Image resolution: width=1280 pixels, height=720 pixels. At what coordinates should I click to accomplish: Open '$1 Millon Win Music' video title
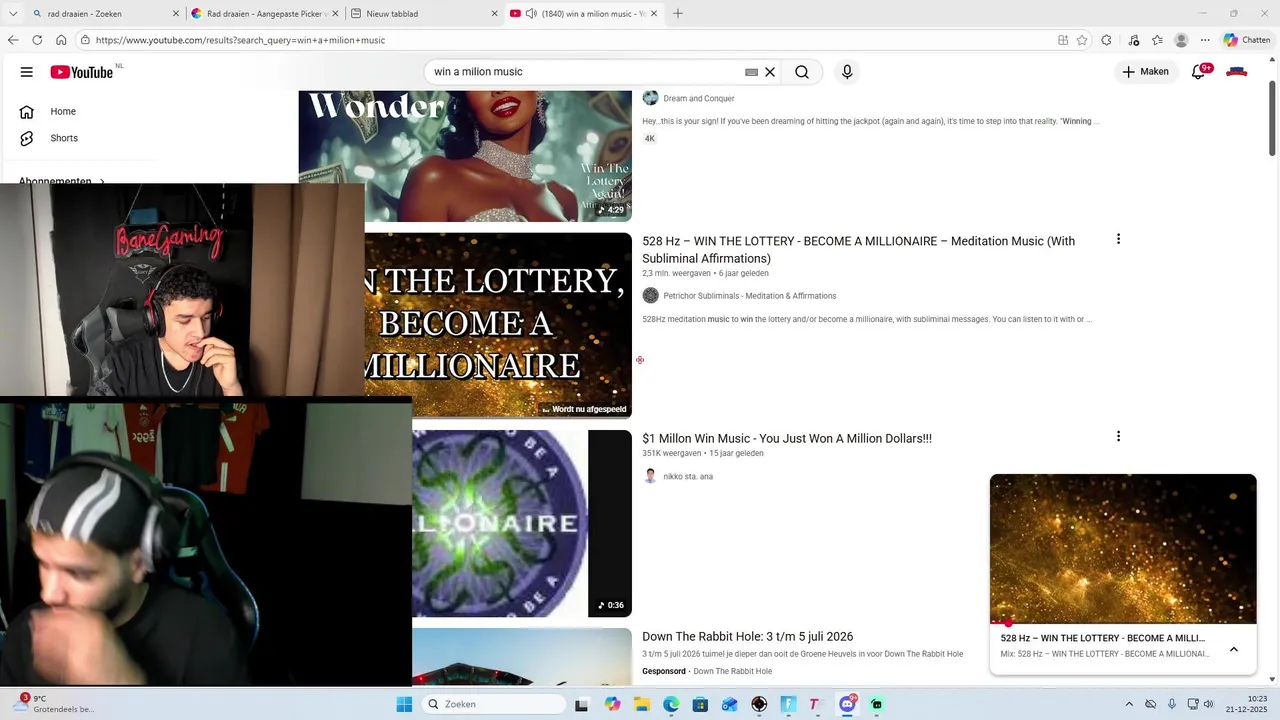(x=787, y=438)
